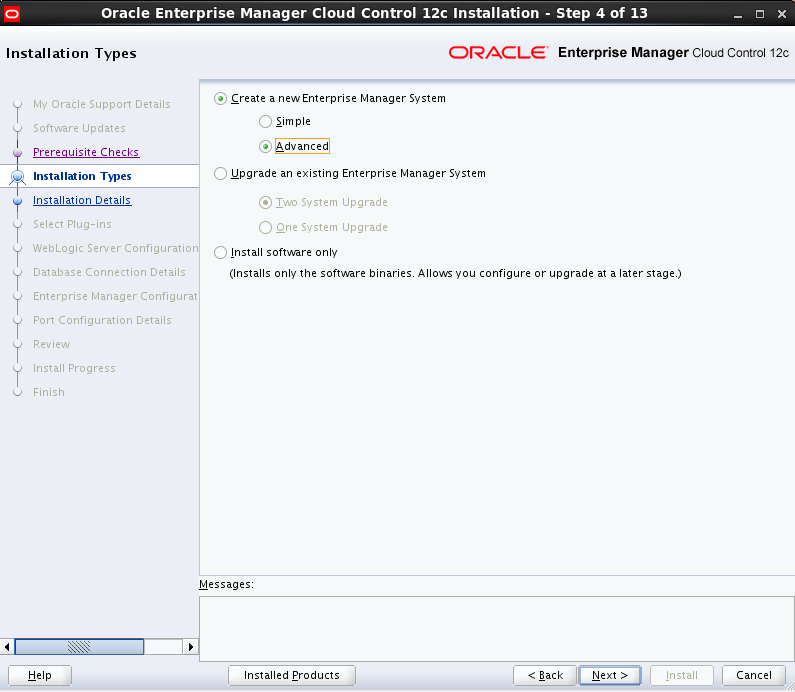Screen dimensions: 795x692
Task: Click Enterprise Manager Configuration step label
Action: tap(115, 296)
